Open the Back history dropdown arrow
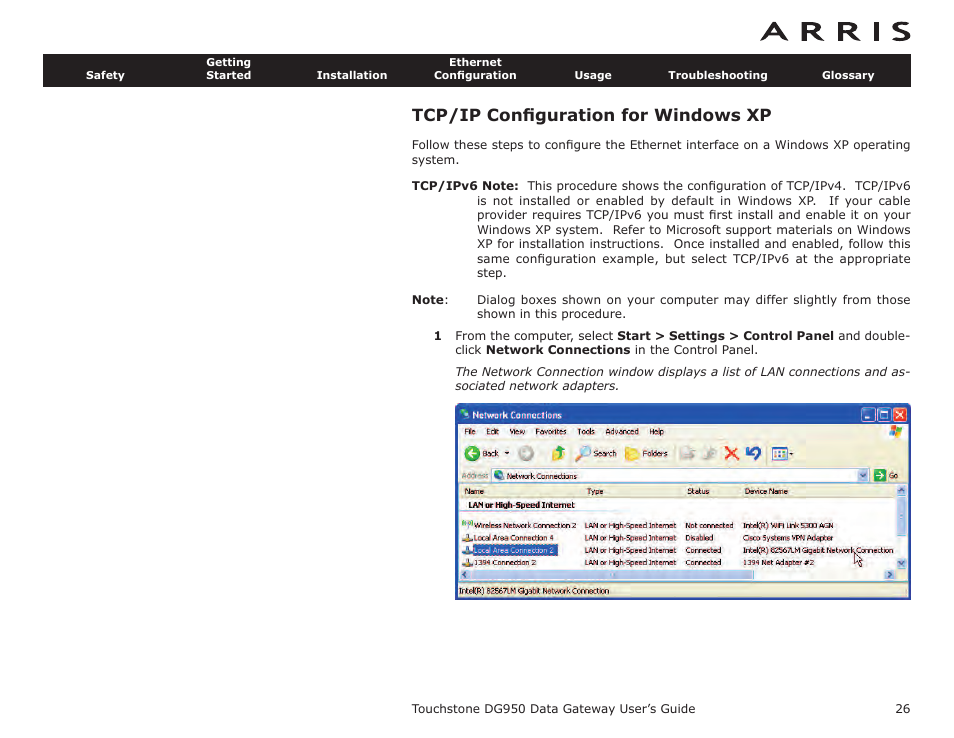The image size is (954, 738). (507, 453)
